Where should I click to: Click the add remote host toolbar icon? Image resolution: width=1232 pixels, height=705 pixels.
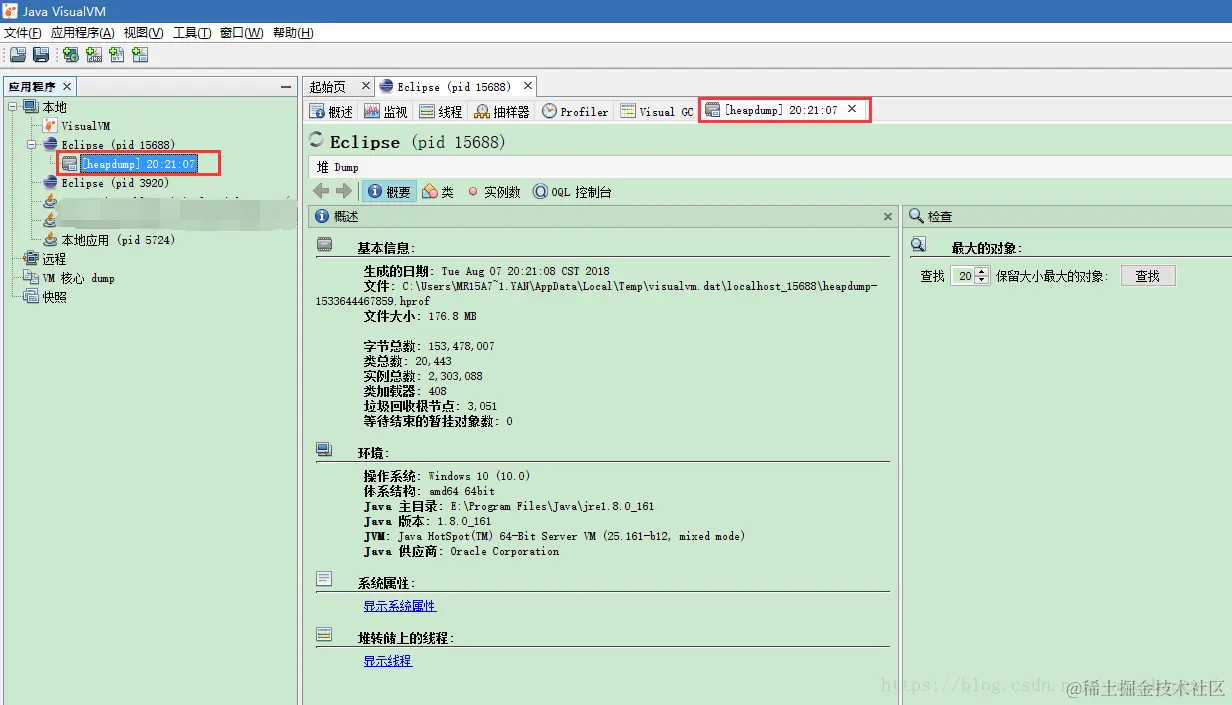71,55
